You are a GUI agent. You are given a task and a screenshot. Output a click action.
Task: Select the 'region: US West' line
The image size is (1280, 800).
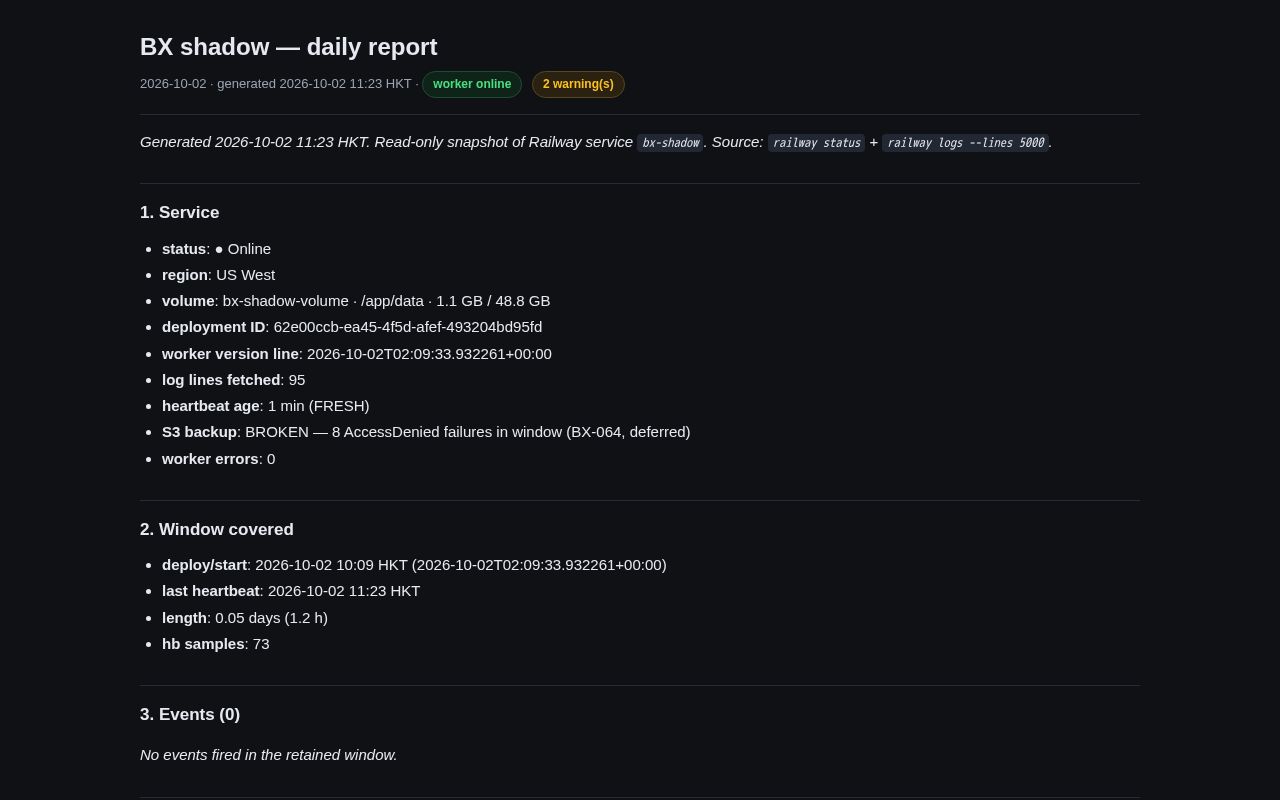(x=218, y=275)
